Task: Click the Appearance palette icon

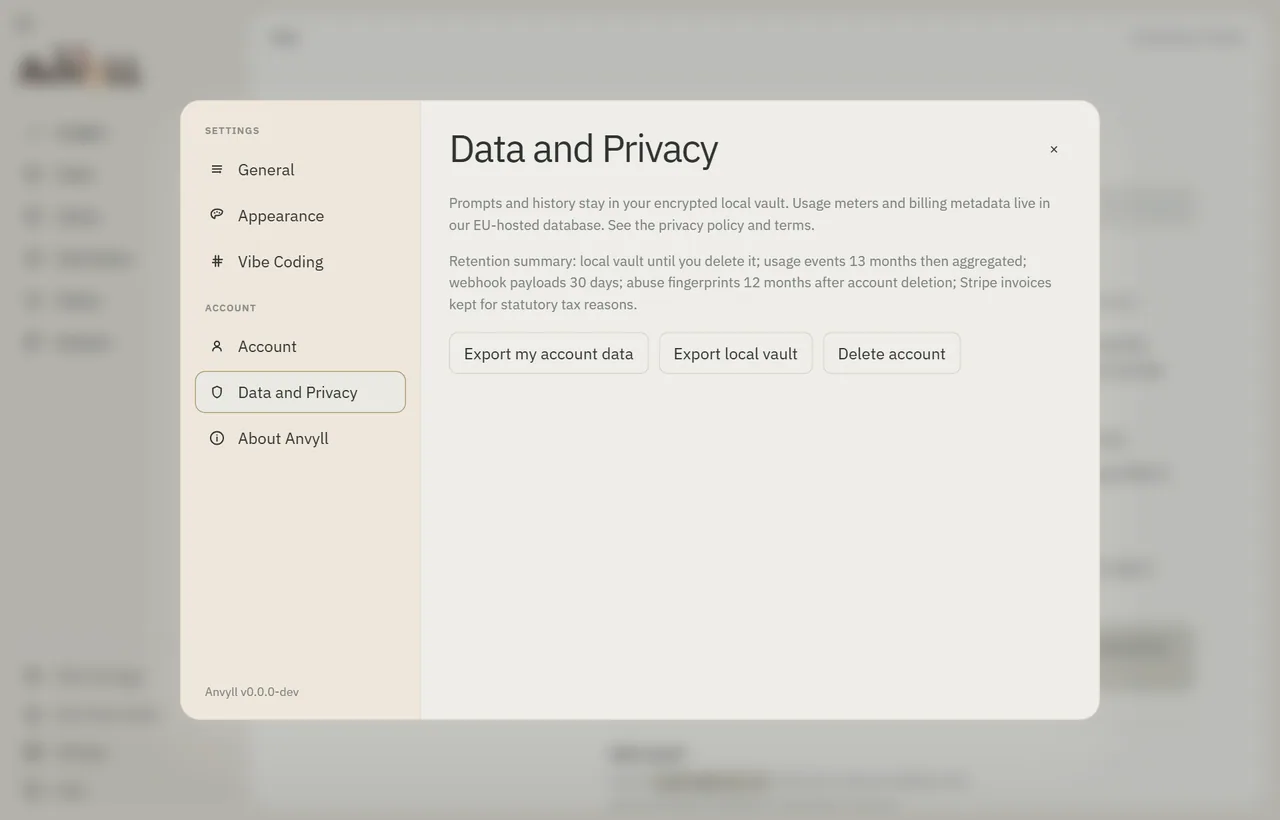Action: 217,215
